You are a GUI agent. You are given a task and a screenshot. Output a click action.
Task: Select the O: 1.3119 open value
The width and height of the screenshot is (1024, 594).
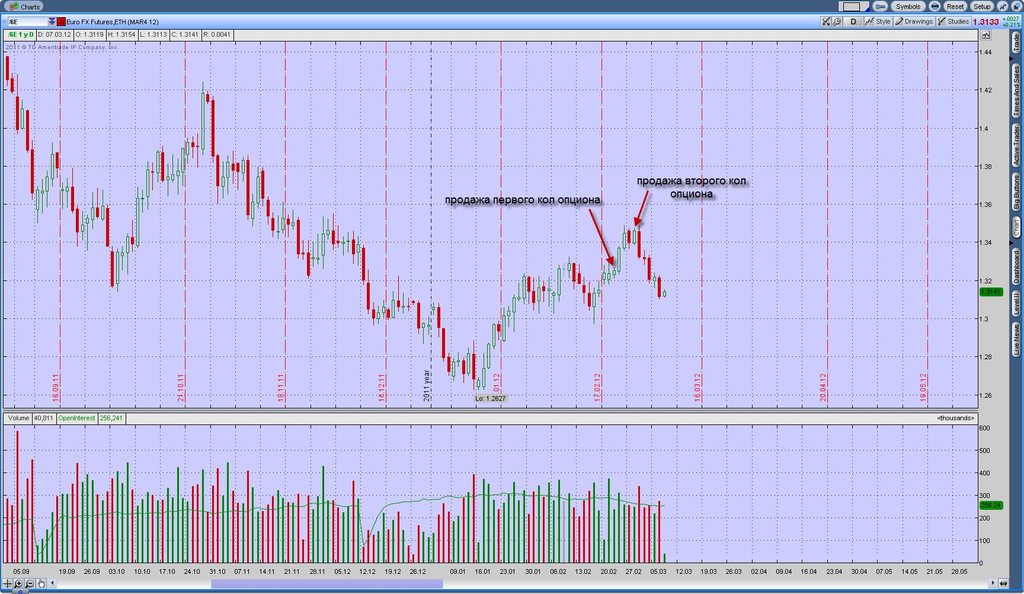tap(88, 35)
